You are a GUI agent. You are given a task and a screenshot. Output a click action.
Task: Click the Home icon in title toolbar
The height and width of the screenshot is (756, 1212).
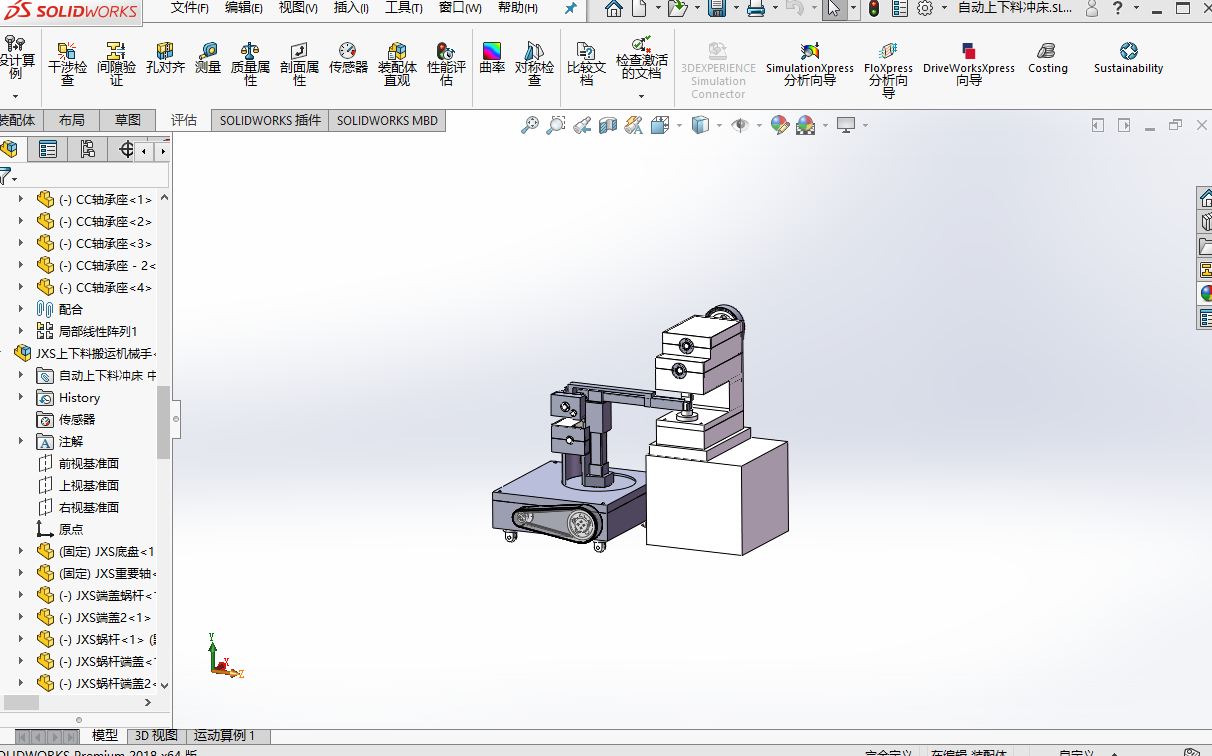[614, 8]
